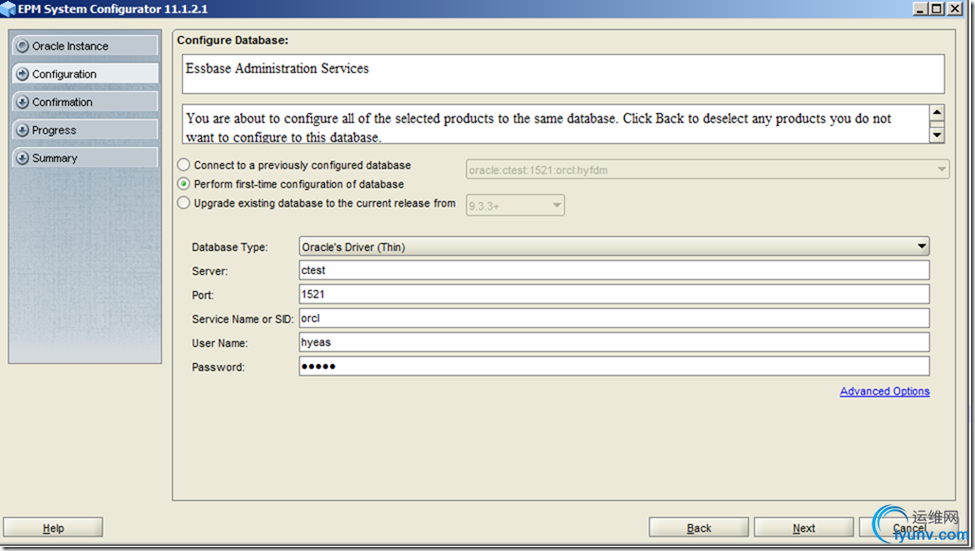Go to the Oracle Instance step

pyautogui.click(x=85, y=46)
